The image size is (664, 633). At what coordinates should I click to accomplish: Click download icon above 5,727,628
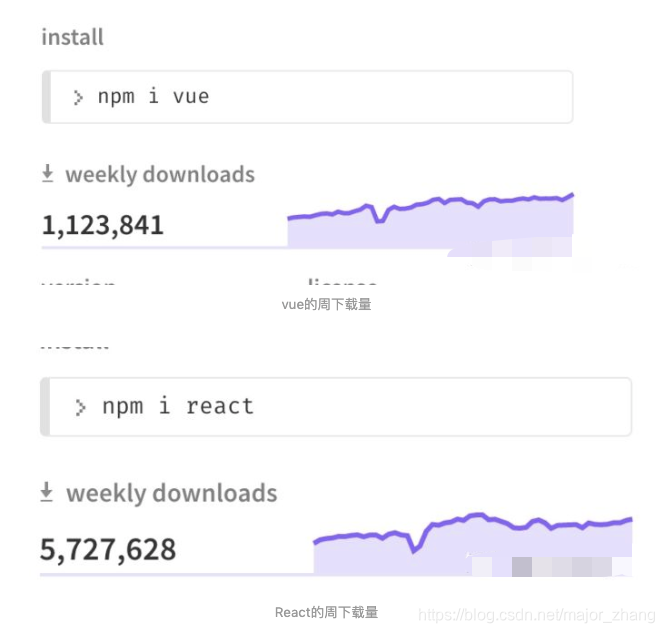[46, 493]
